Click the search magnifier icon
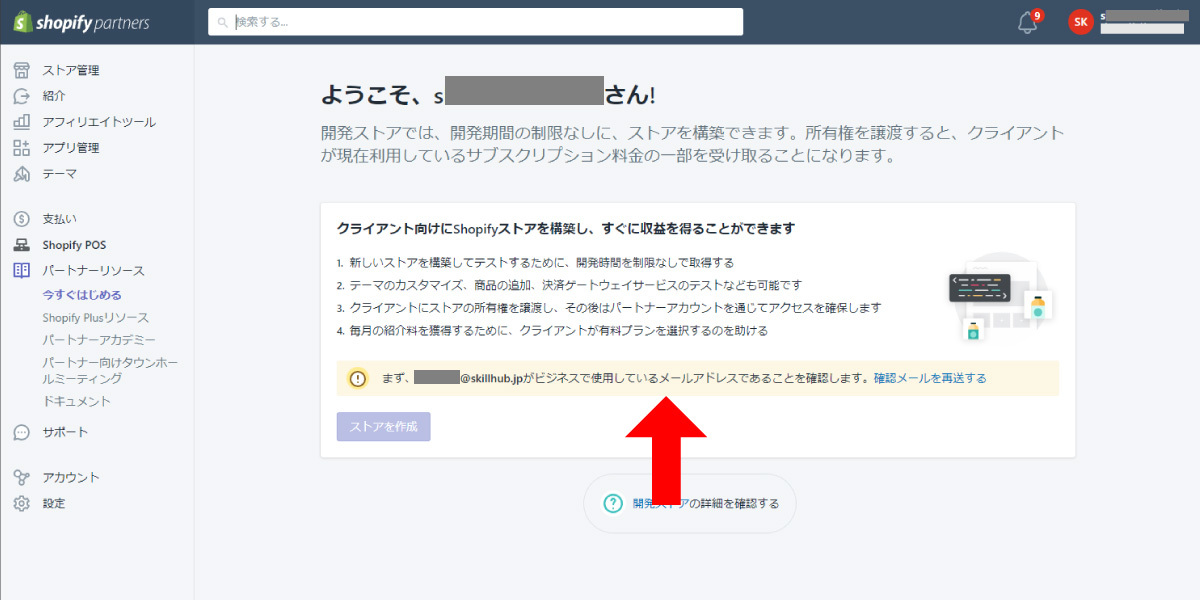The image size is (1200, 600). tap(222, 22)
